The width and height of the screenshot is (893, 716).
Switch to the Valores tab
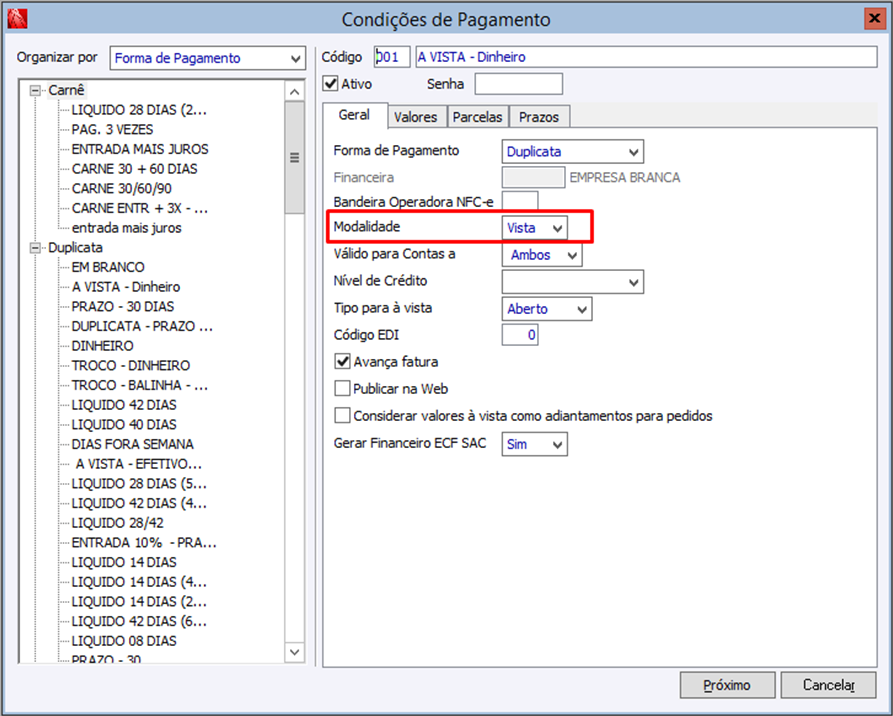415,117
